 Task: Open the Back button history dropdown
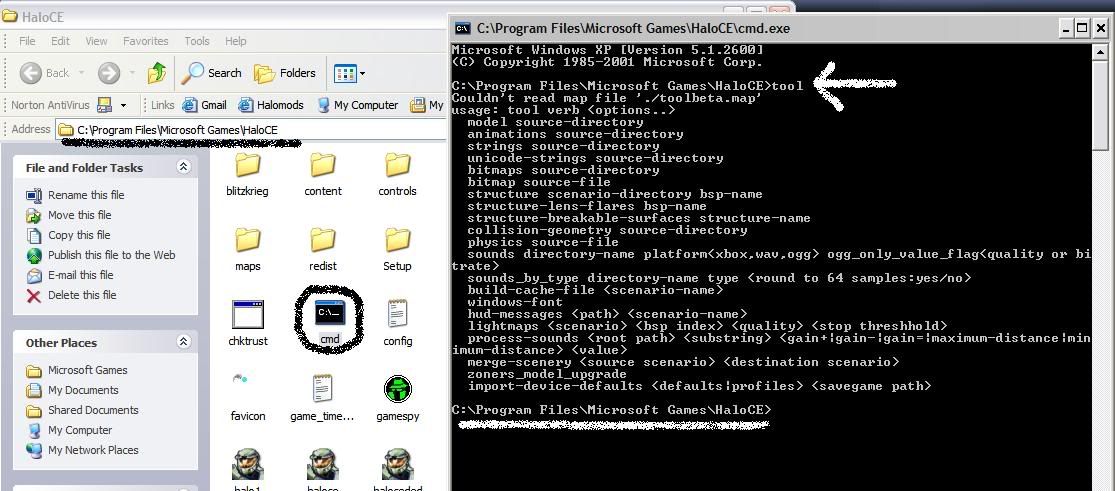click(81, 73)
